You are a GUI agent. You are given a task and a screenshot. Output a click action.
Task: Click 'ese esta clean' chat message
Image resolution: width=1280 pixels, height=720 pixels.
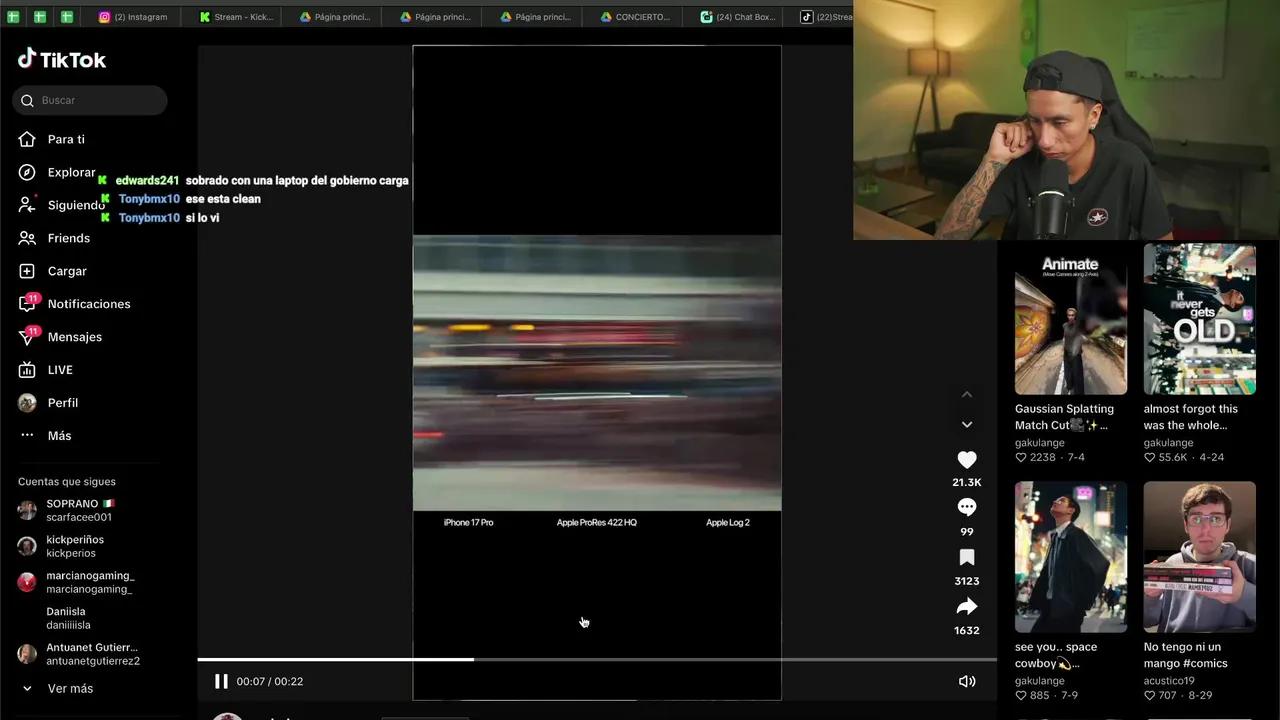coord(223,199)
